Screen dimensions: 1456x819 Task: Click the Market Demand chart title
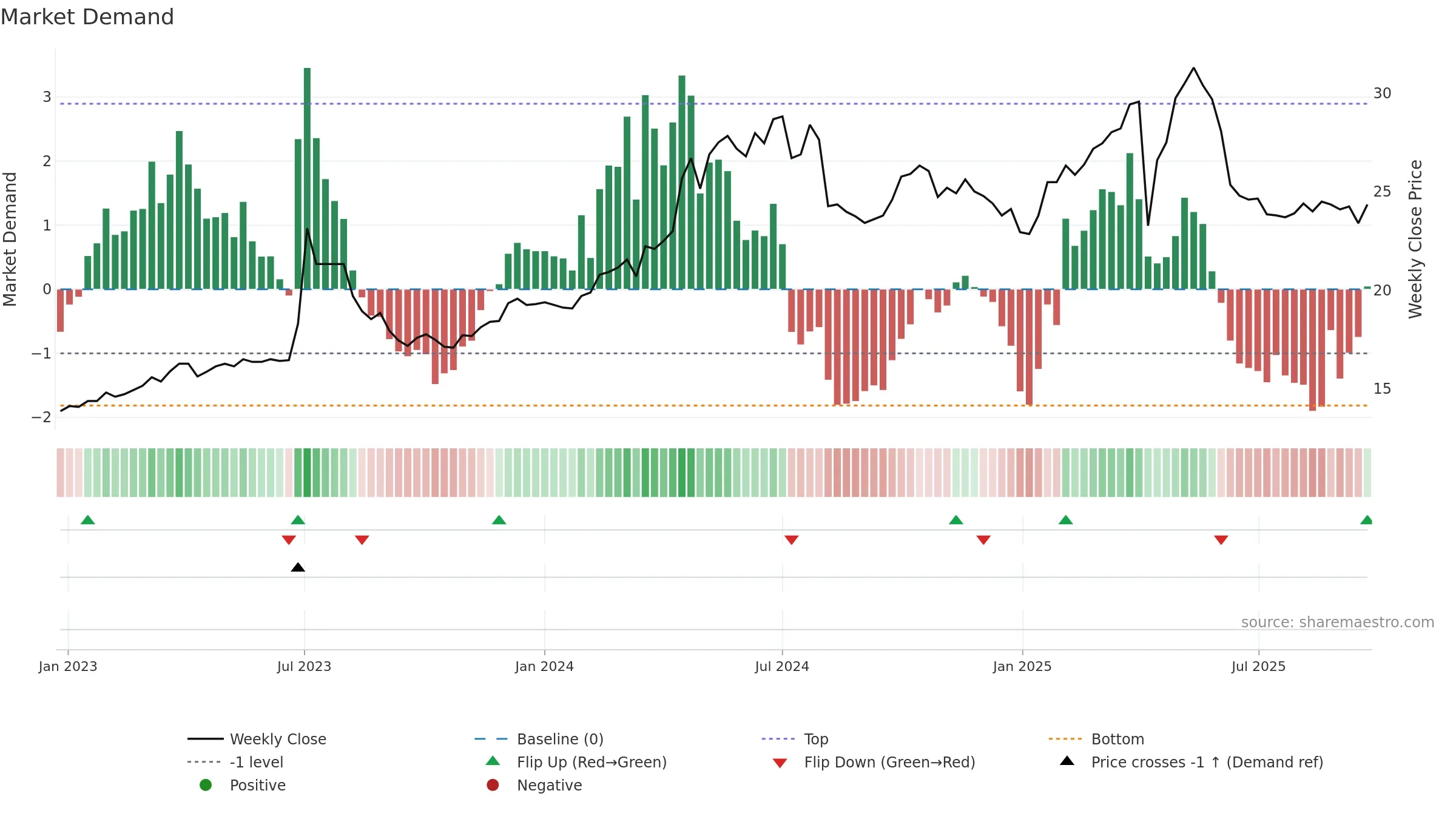coord(87,17)
